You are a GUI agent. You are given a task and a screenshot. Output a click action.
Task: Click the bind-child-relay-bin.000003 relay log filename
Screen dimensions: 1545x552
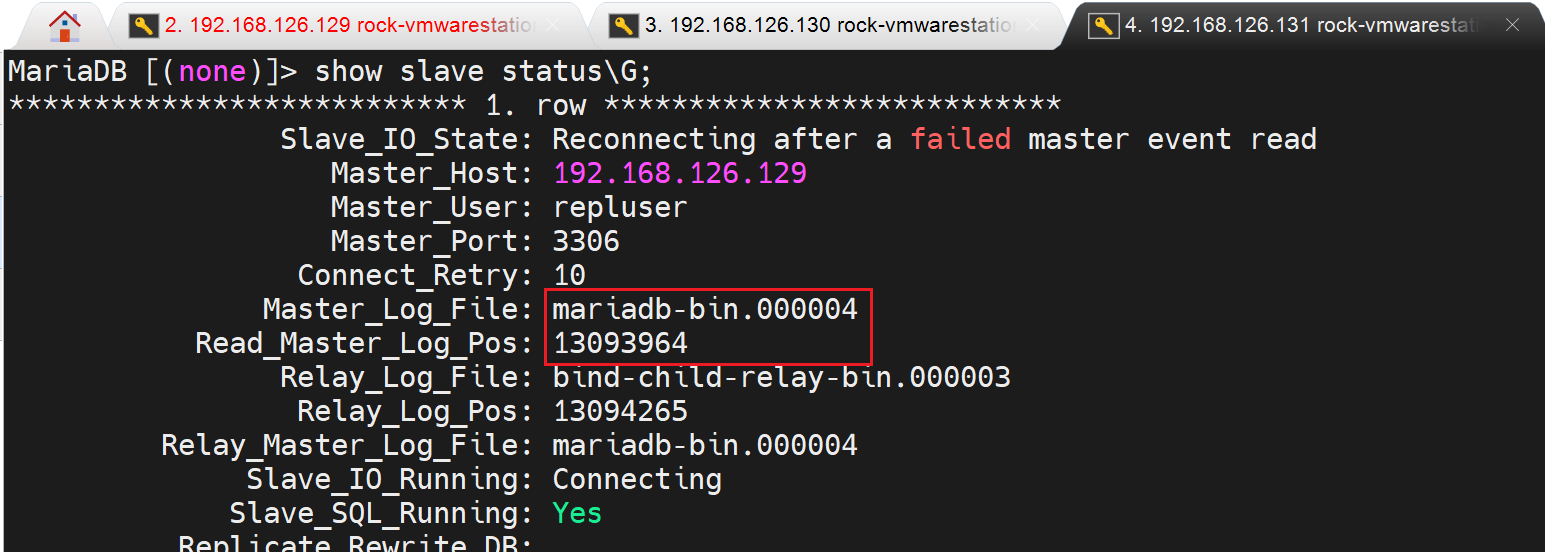[781, 378]
